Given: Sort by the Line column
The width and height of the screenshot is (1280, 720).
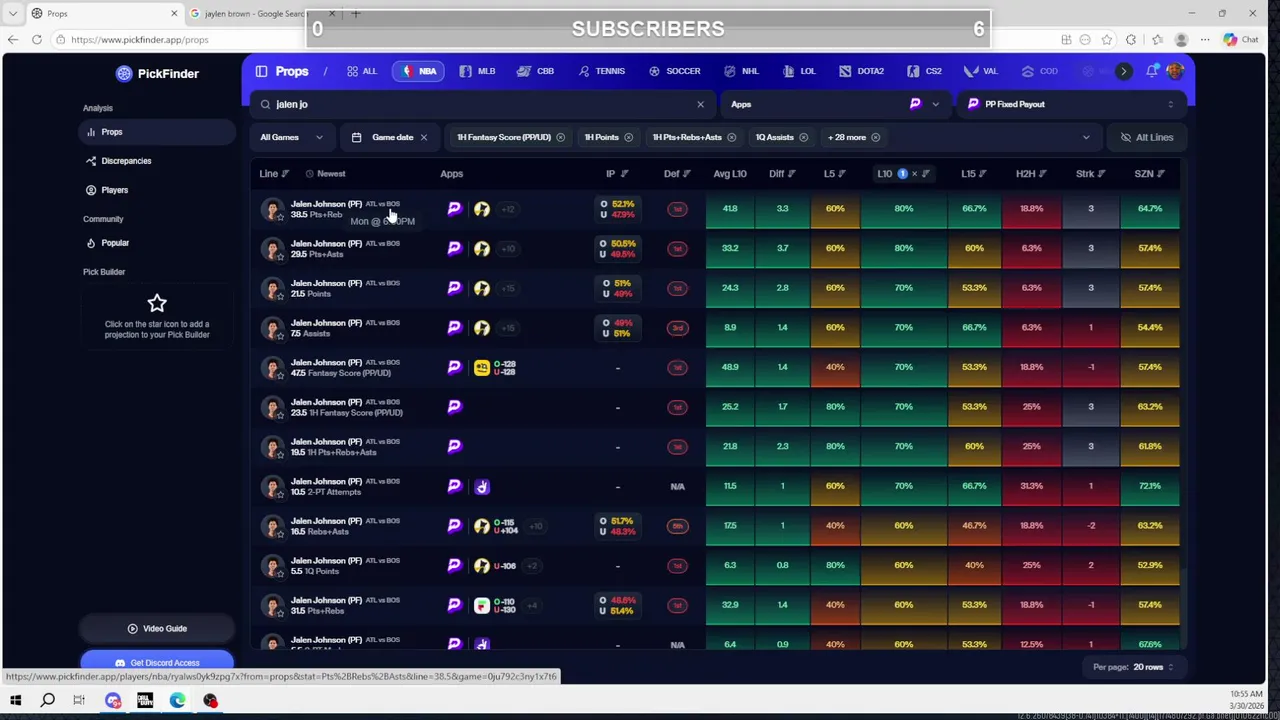Looking at the screenshot, I should (274, 174).
